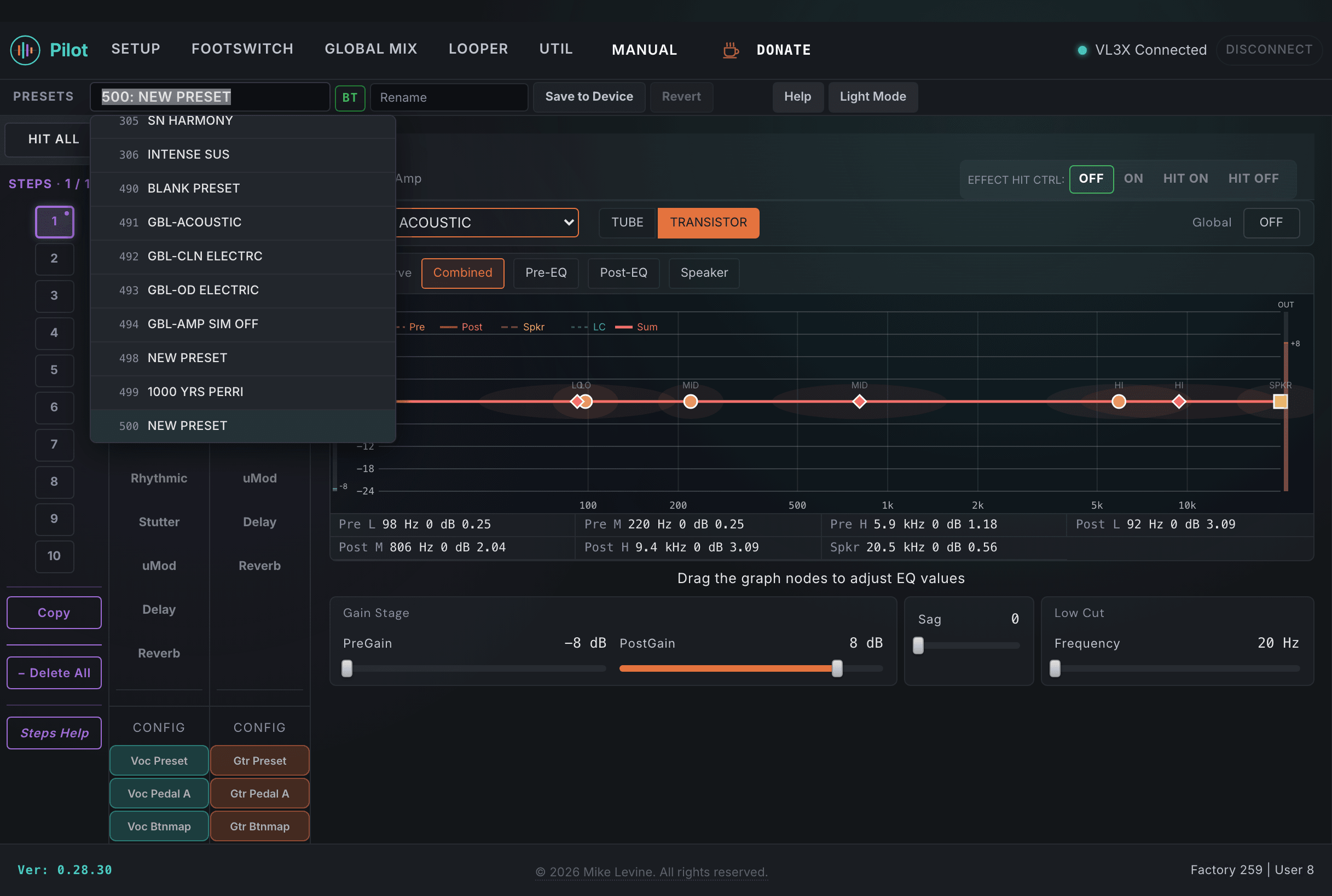Select the MID diamond node near 1k
The image size is (1332, 896).
(859, 402)
